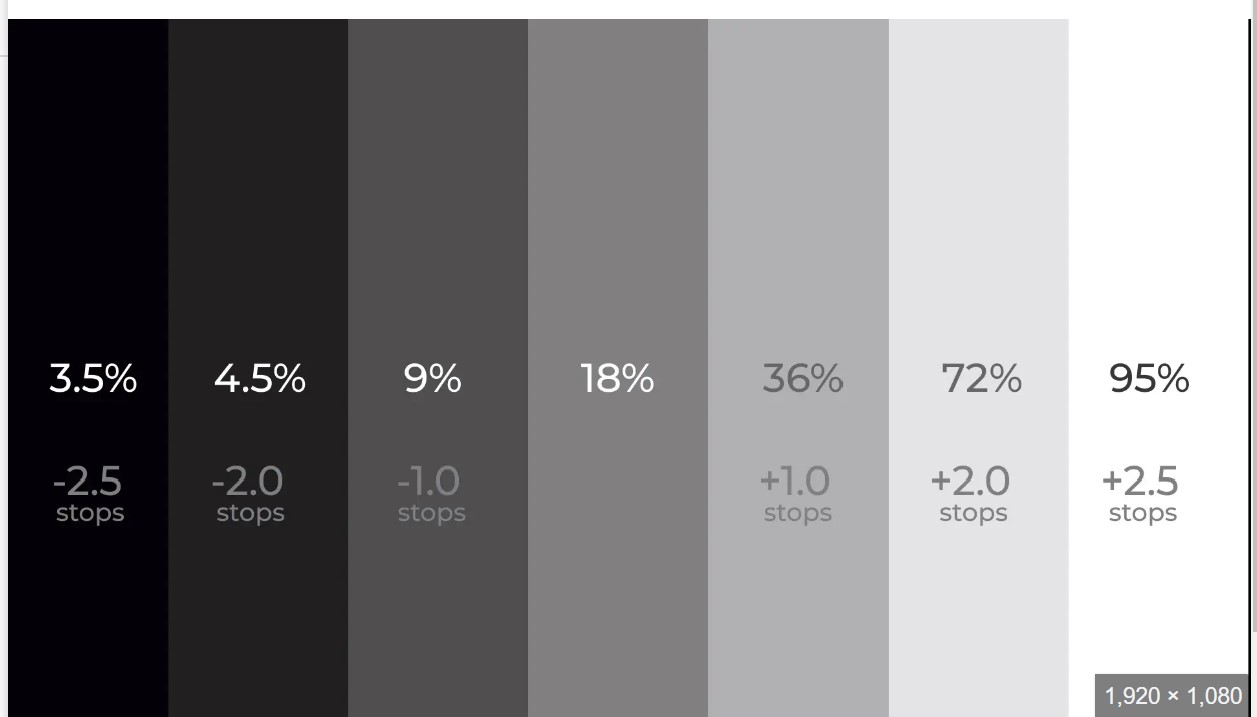The height and width of the screenshot is (717, 1257).
Task: Click the 3.5% black swatch
Action: (x=88, y=200)
